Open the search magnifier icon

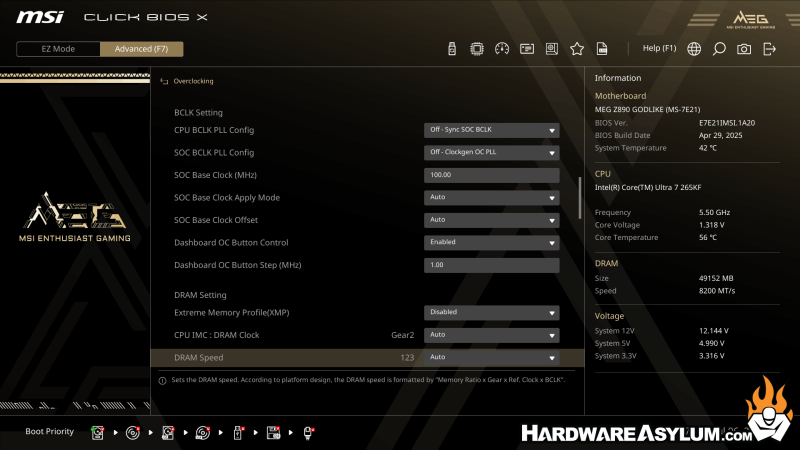[x=719, y=49]
